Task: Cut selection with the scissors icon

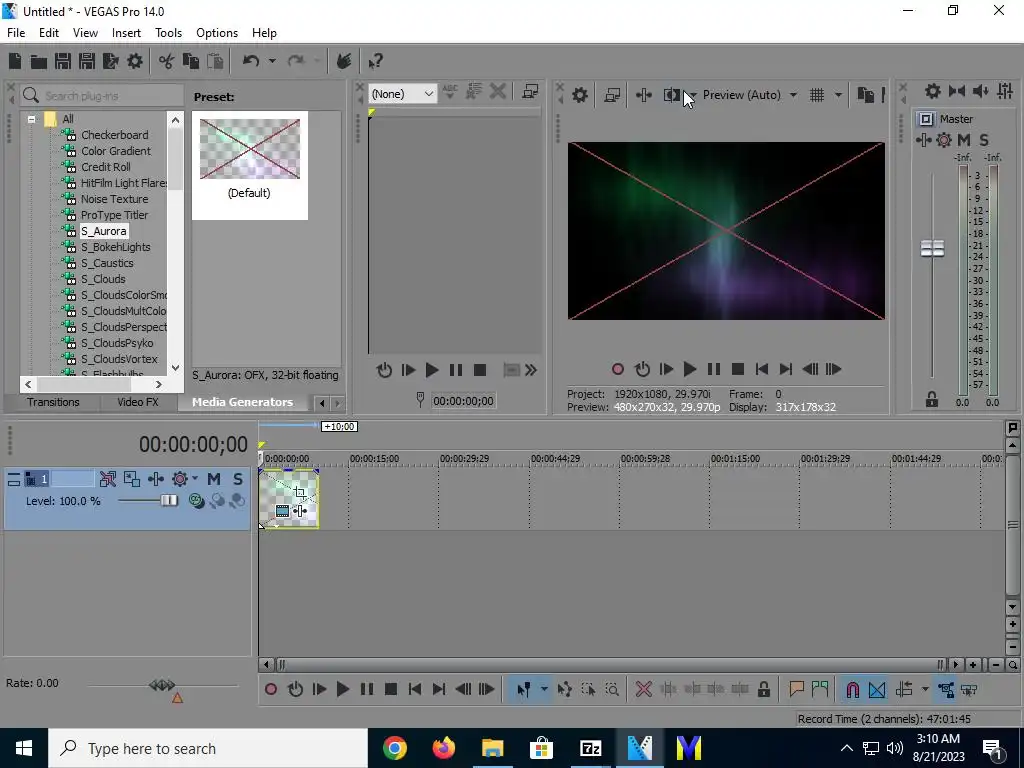Action: (x=167, y=61)
